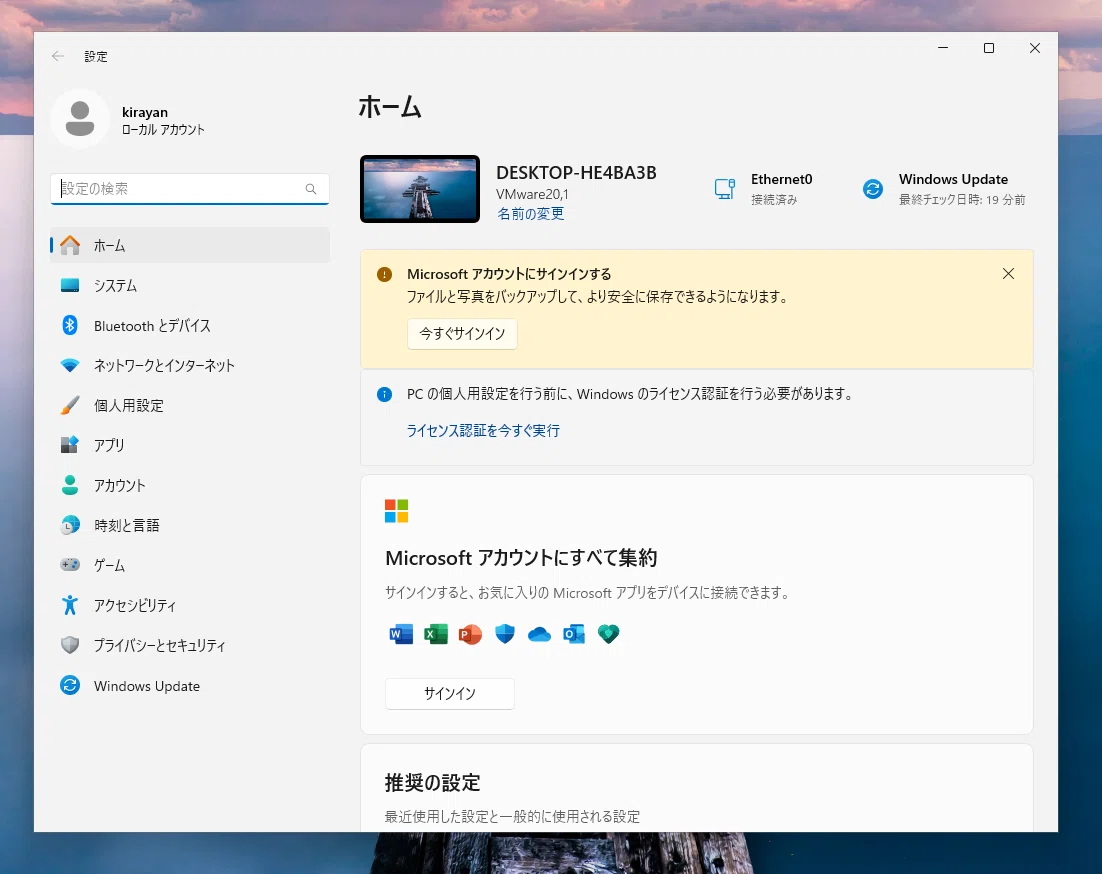Image resolution: width=1102 pixels, height=874 pixels.
Task: Open 個人用設定 page
Action: pos(190,405)
